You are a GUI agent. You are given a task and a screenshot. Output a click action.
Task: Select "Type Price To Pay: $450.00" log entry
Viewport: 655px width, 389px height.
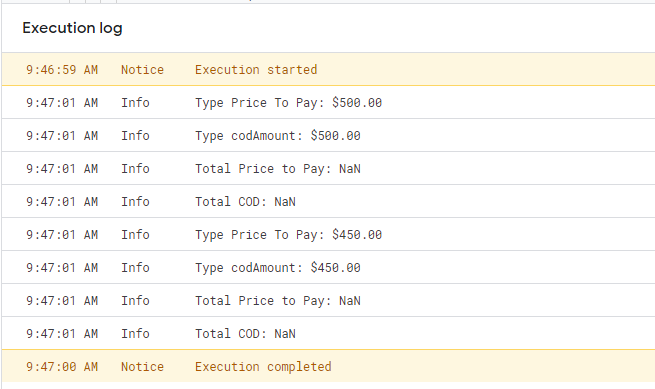click(288, 235)
